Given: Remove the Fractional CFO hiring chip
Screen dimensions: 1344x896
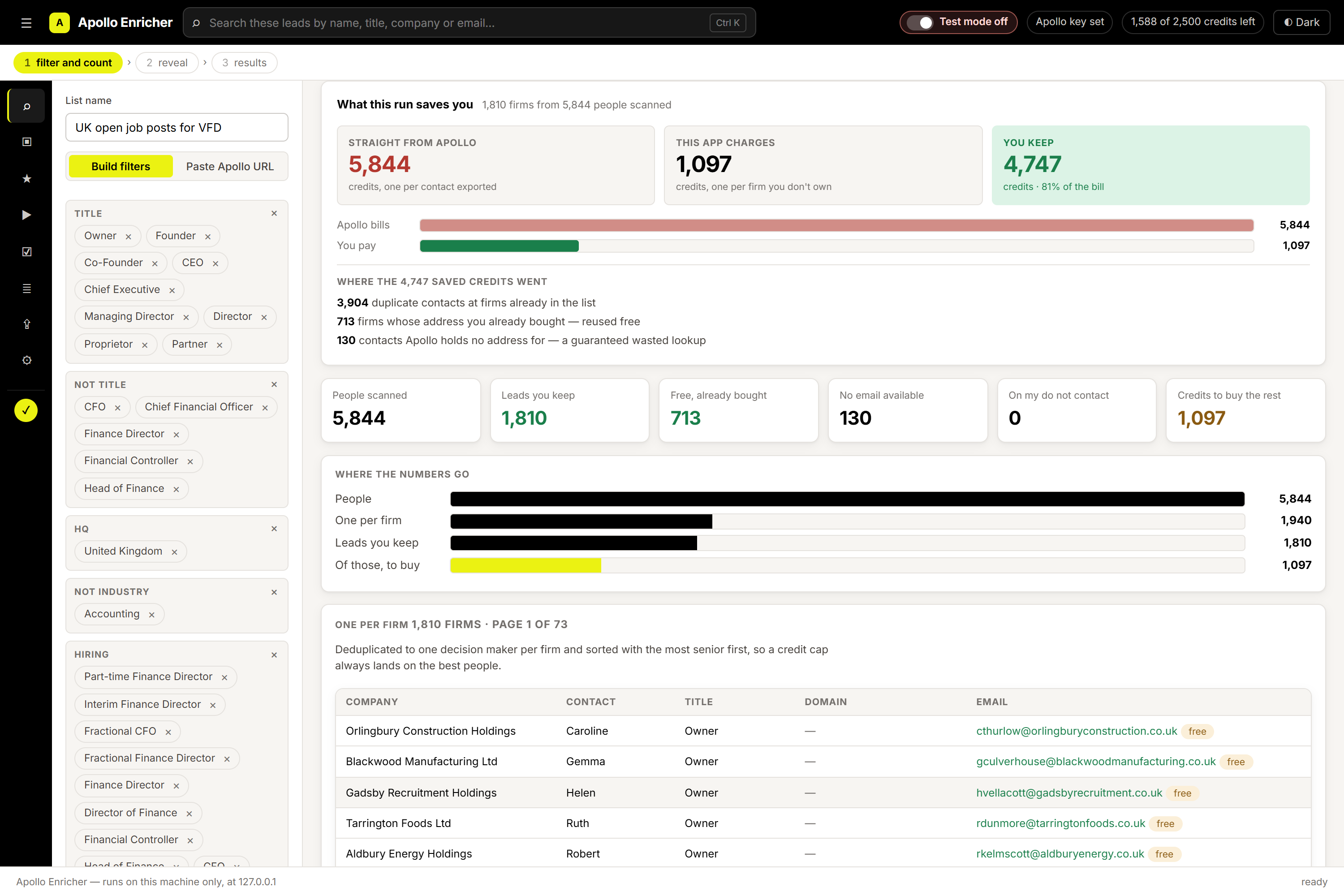Looking at the screenshot, I should coord(168,732).
